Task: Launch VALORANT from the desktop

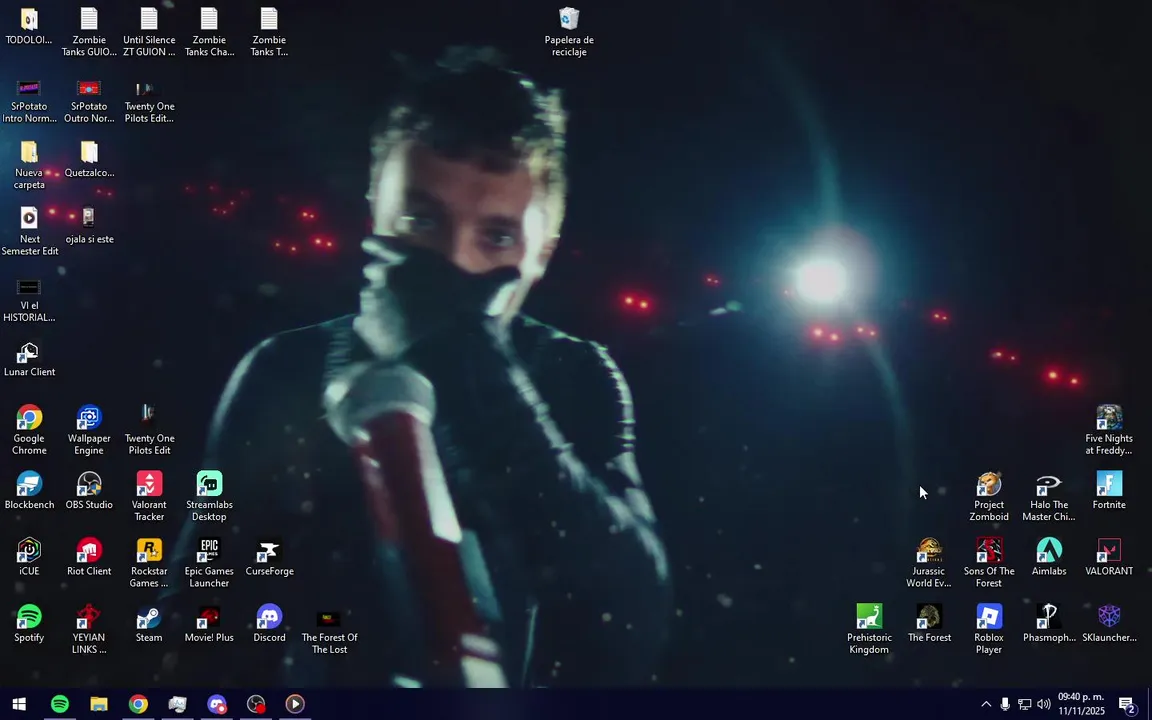Action: point(1109,557)
